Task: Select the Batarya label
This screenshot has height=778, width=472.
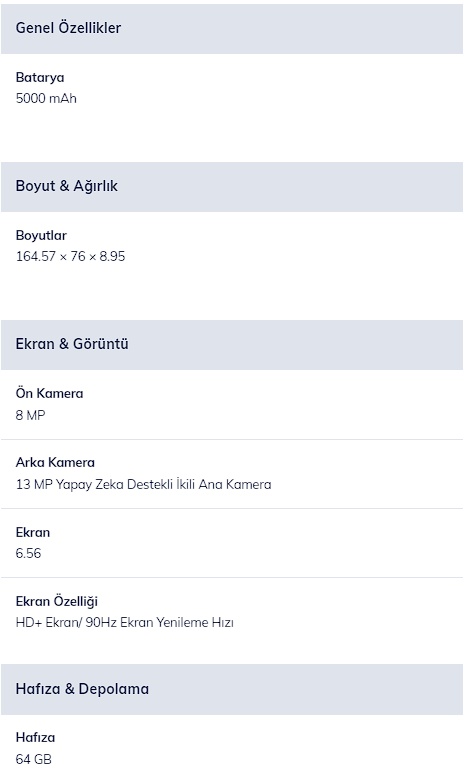Action: [x=40, y=77]
